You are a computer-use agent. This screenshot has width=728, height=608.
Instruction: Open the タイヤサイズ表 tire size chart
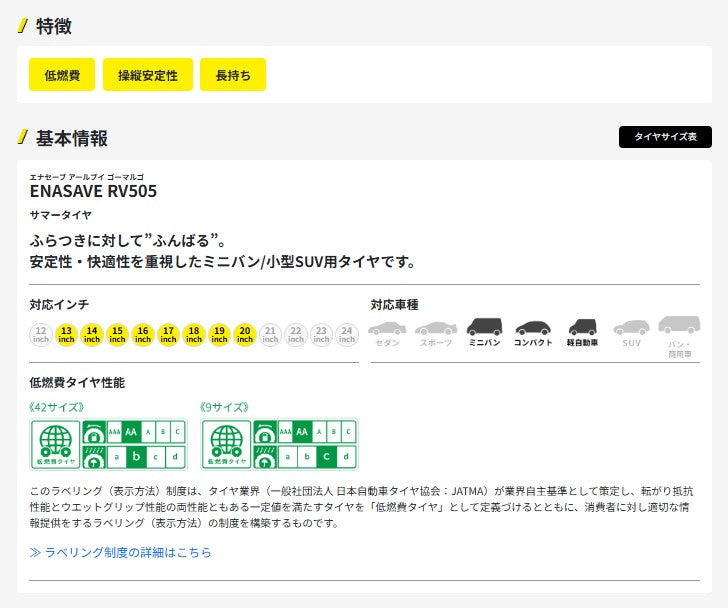(665, 137)
